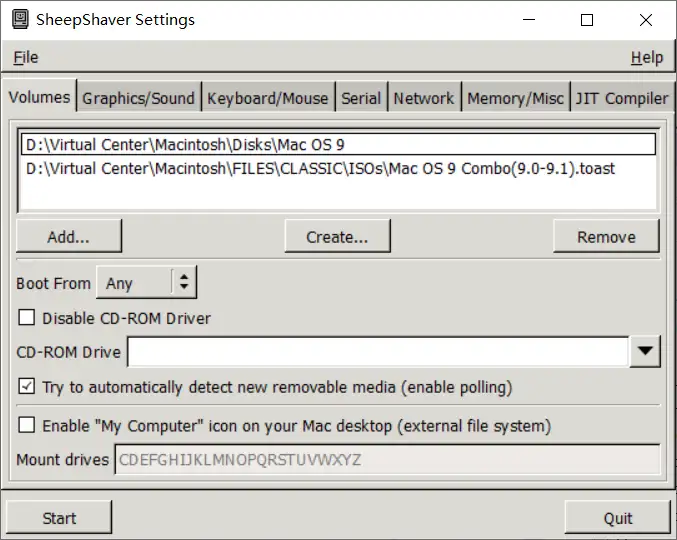
Task: Open the Help menu
Action: point(647,57)
